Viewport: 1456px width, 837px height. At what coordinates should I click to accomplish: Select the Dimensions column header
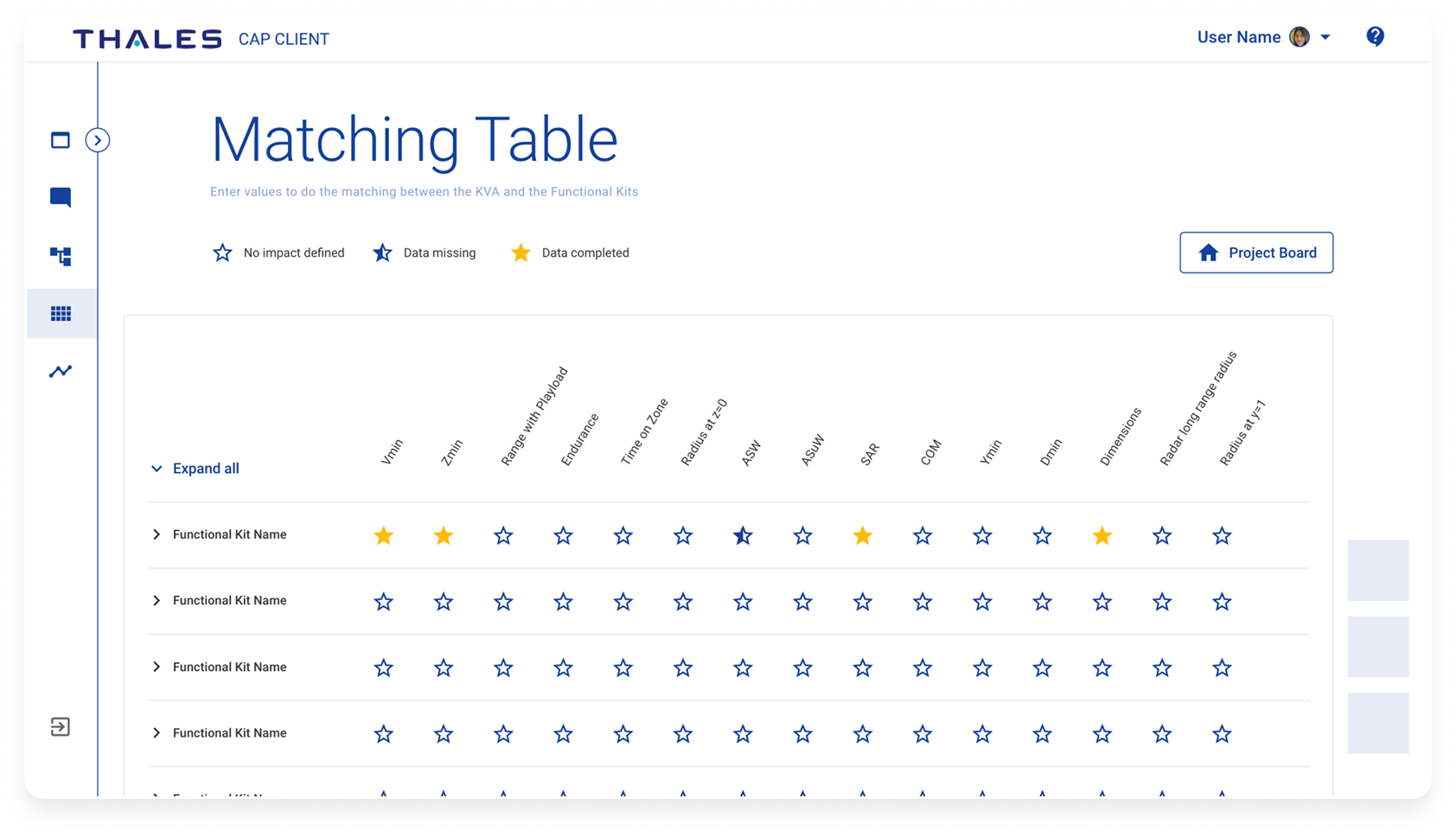coord(1121,437)
